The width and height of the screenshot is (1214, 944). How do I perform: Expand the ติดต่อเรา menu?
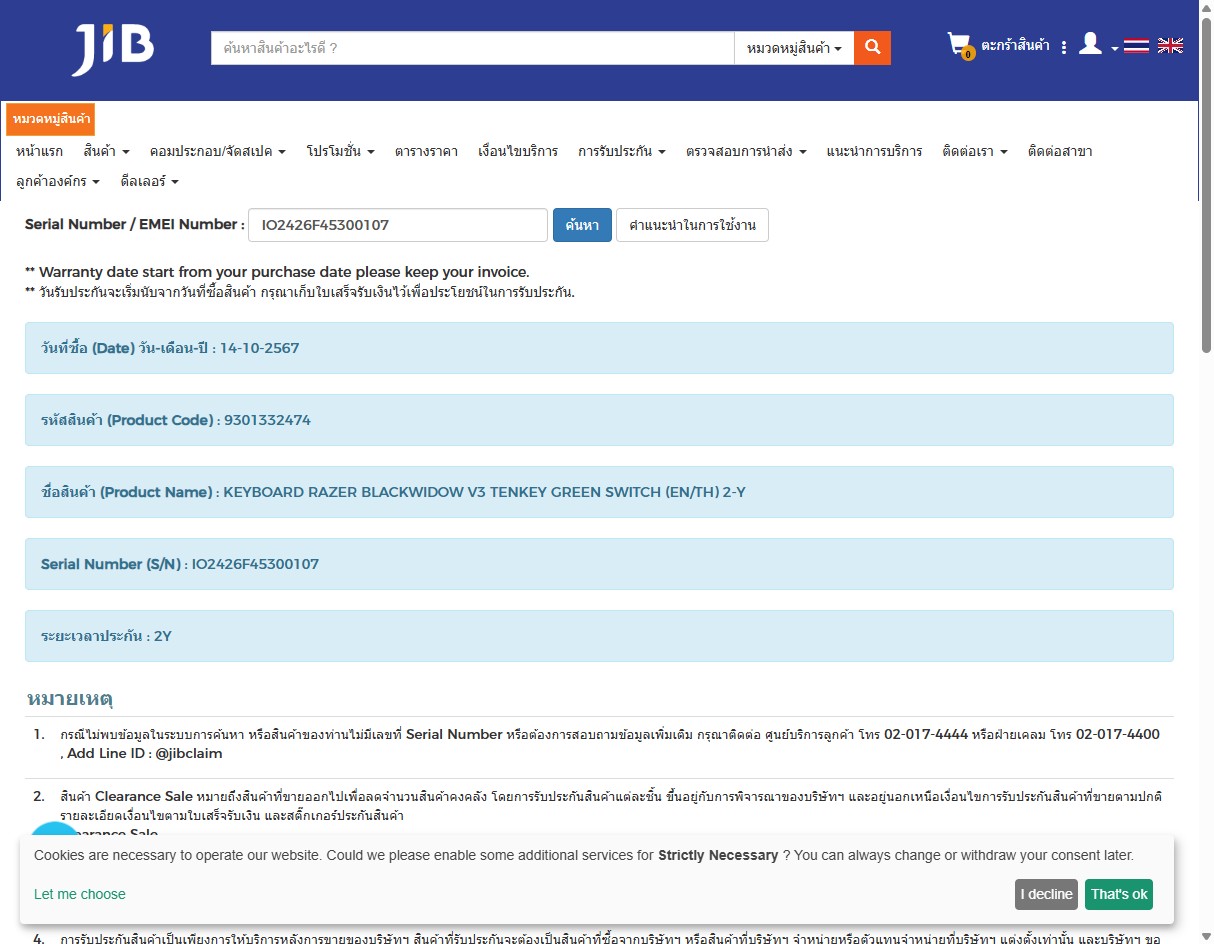click(x=975, y=151)
